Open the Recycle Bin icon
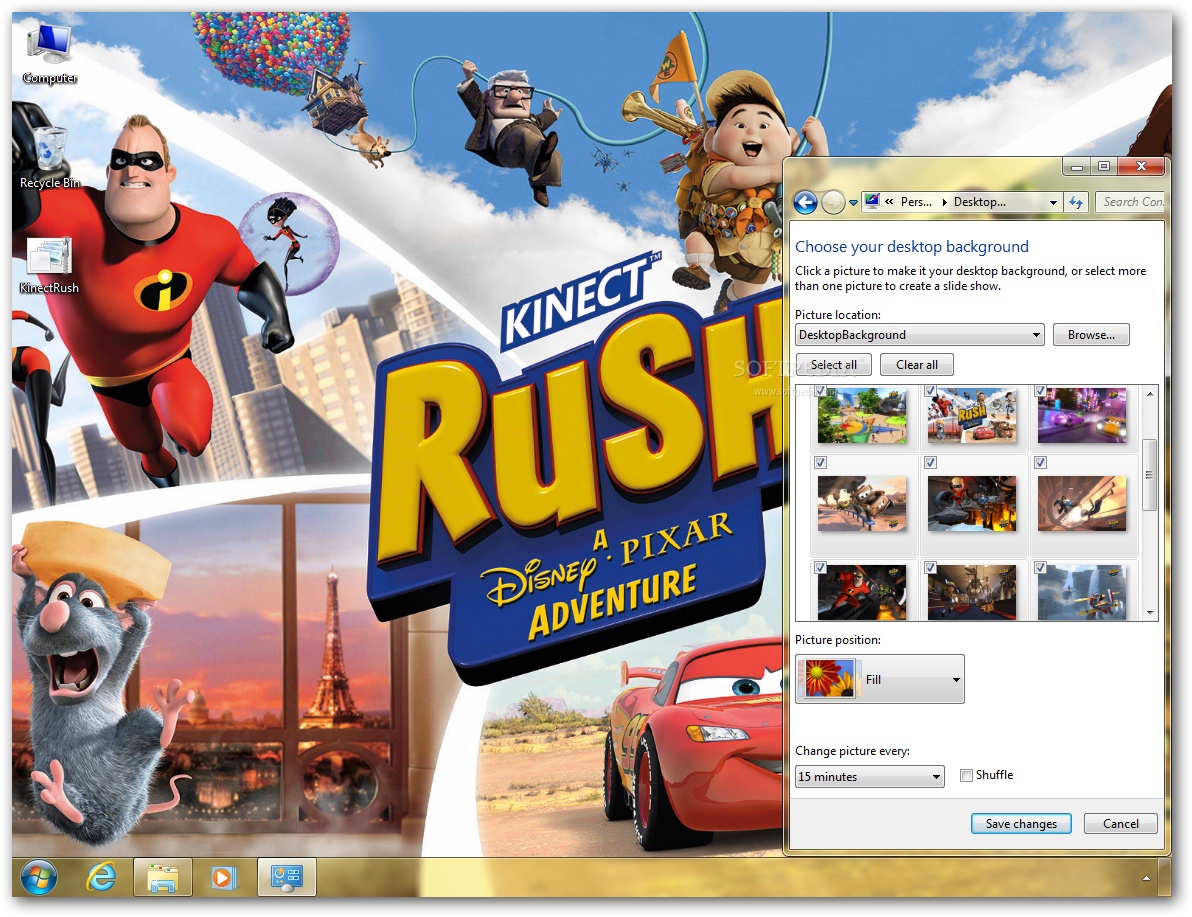Screen dimensions: 1192x917 (x=49, y=157)
